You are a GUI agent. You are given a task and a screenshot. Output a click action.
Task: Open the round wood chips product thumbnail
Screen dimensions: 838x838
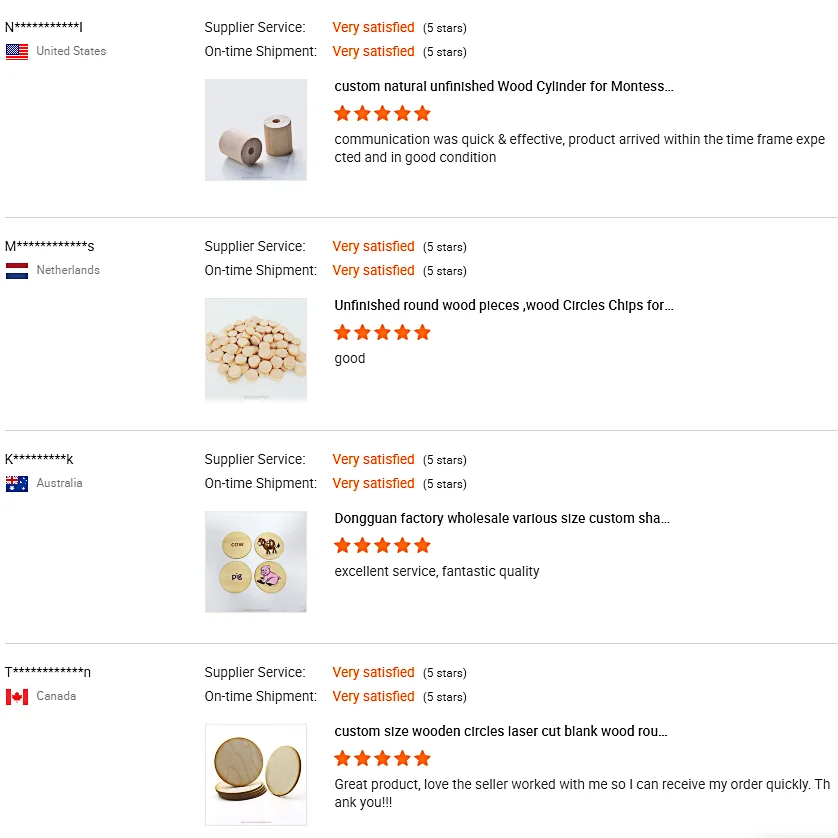[x=256, y=349]
